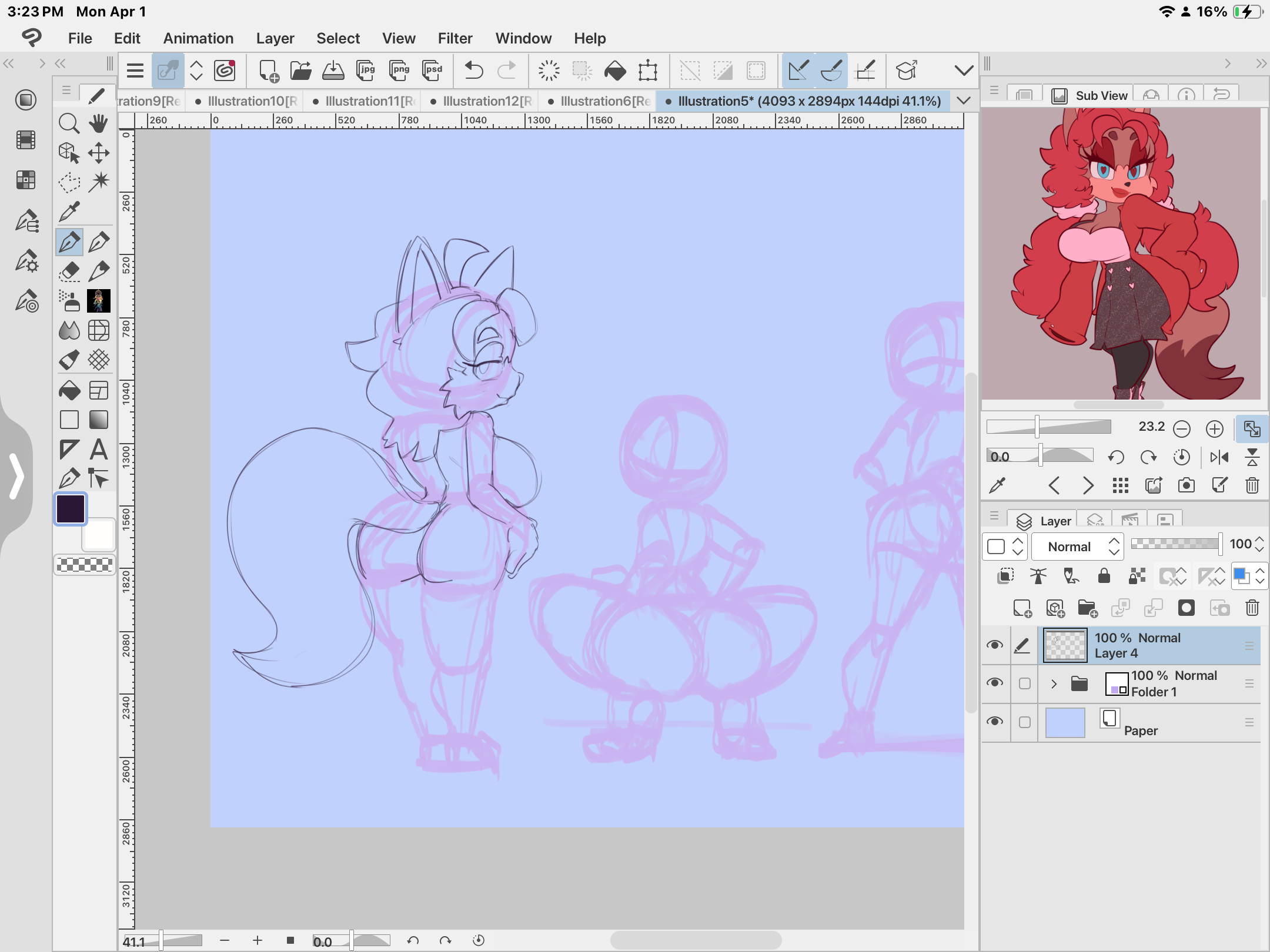Click the Sub View reference thumbnail

tap(1121, 253)
